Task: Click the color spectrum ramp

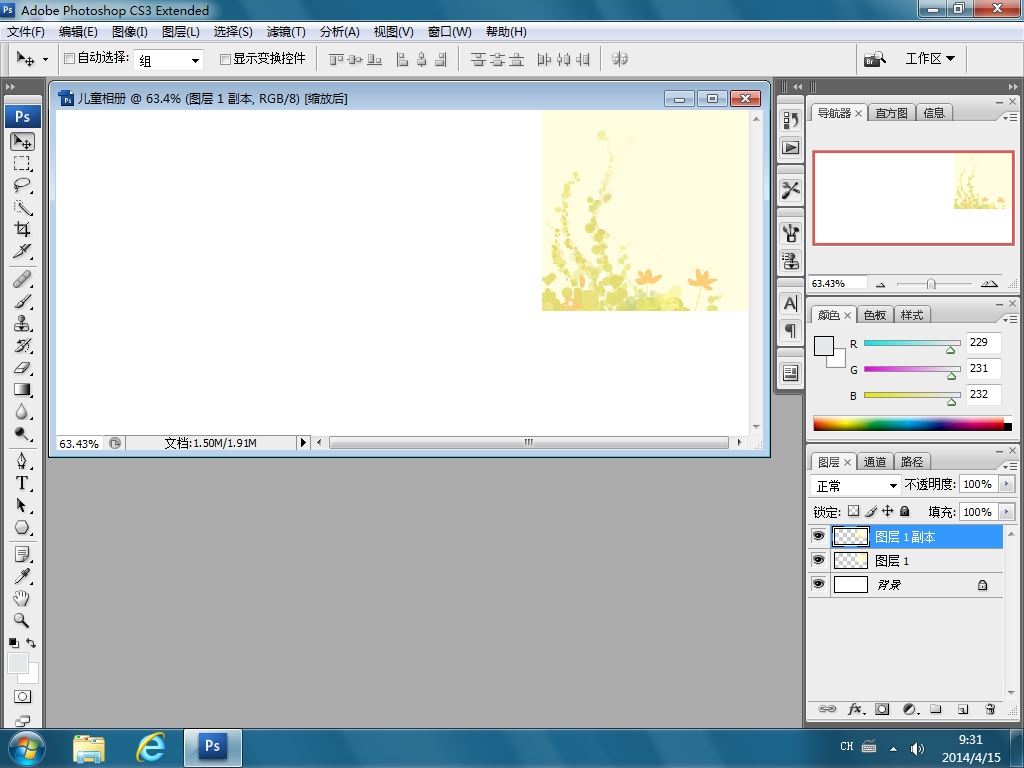Action: (912, 424)
